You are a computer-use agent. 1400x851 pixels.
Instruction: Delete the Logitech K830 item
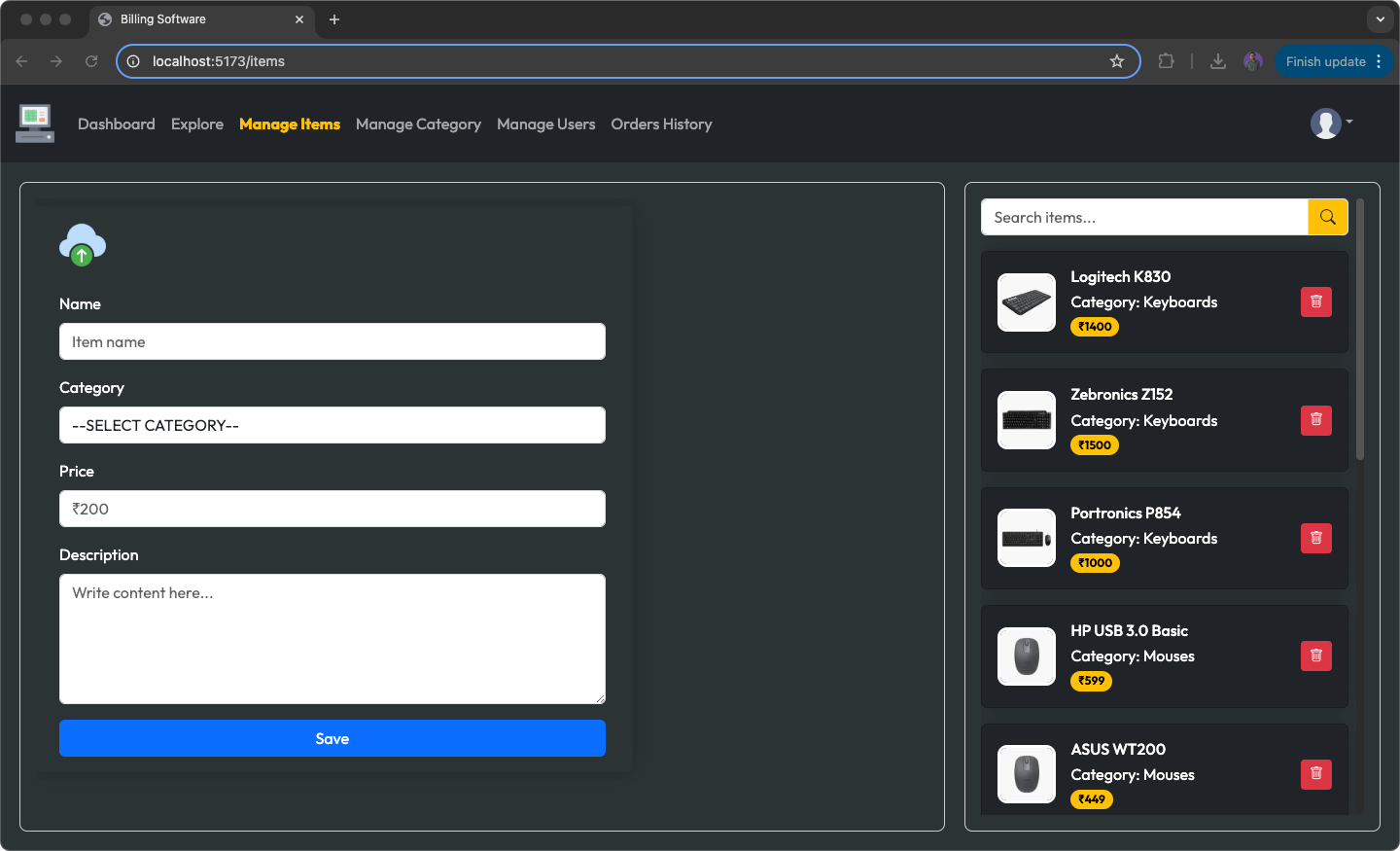[1316, 301]
